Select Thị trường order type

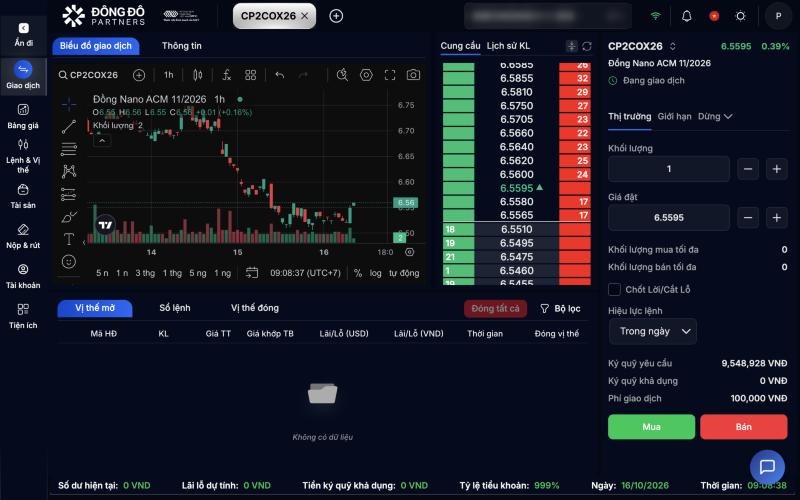pyautogui.click(x=630, y=116)
